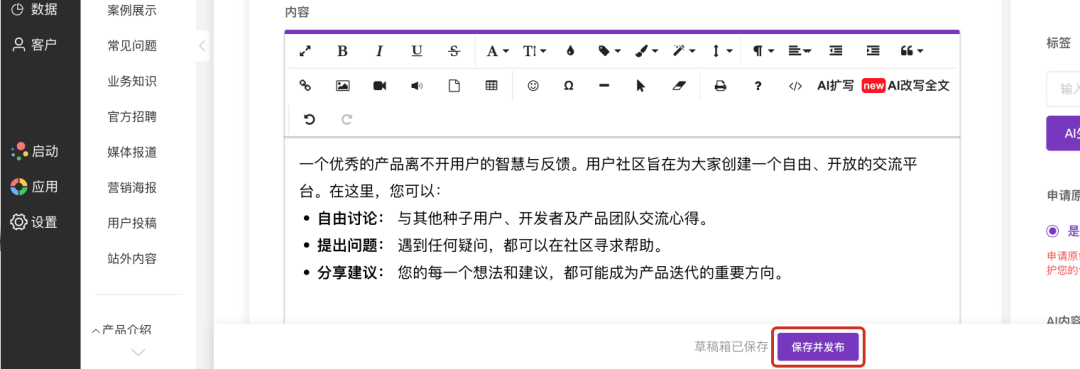
Task: Click the 草稿箱已保存 status text
Action: [731, 348]
